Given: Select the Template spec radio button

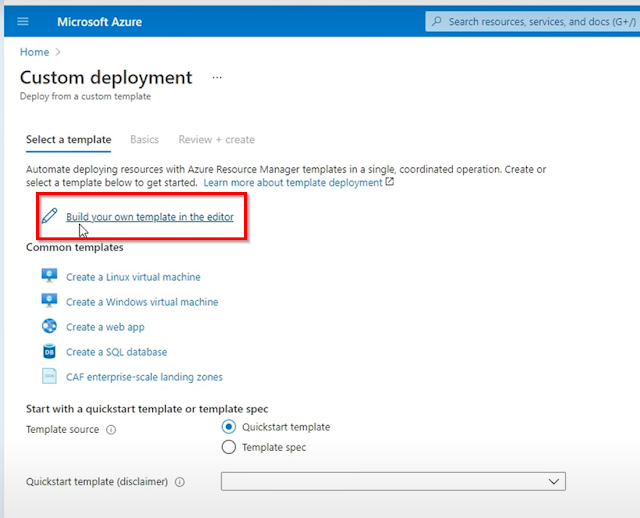Looking at the screenshot, I should pyautogui.click(x=229, y=447).
